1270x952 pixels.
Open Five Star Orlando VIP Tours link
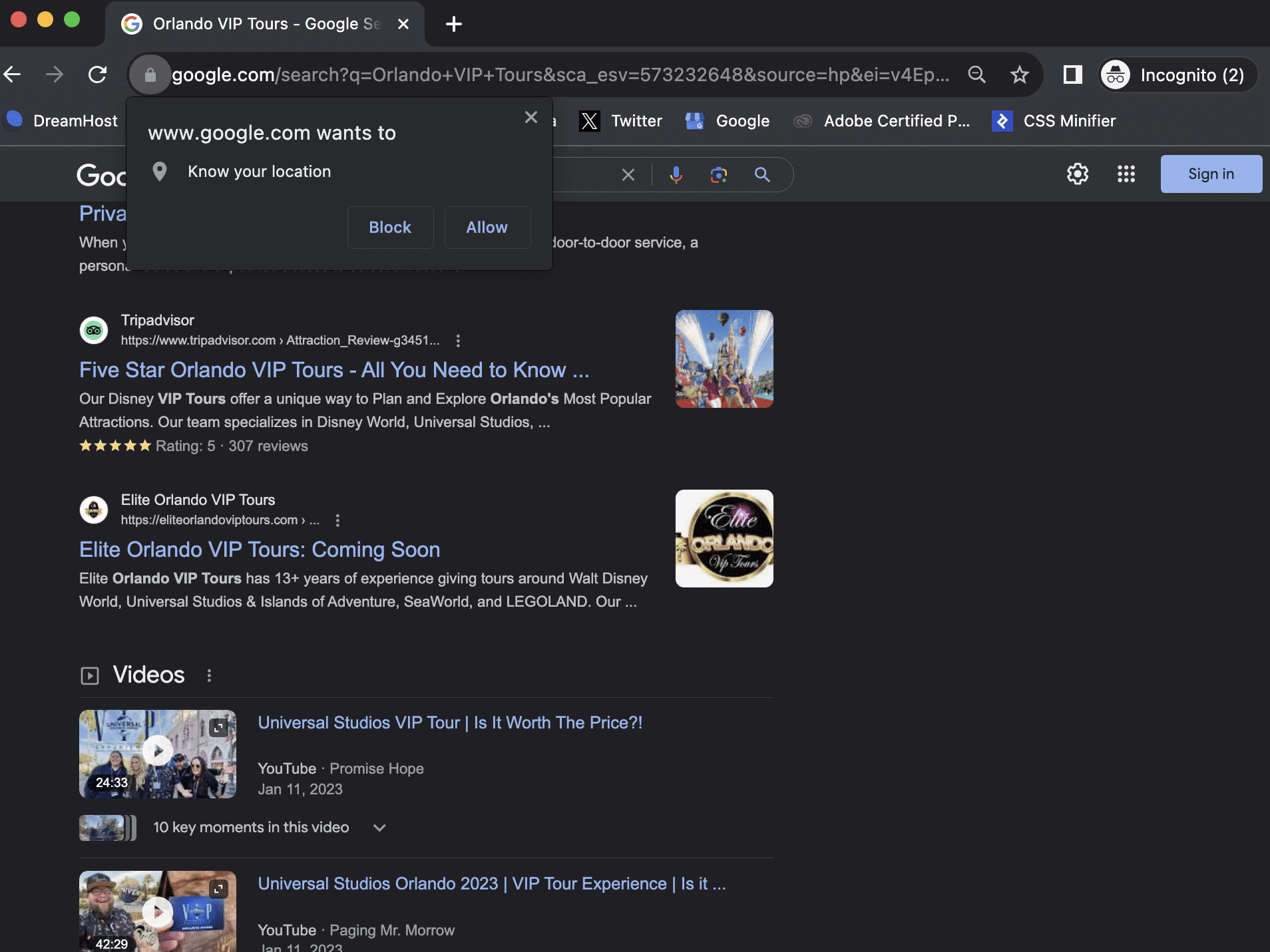pyautogui.click(x=333, y=370)
